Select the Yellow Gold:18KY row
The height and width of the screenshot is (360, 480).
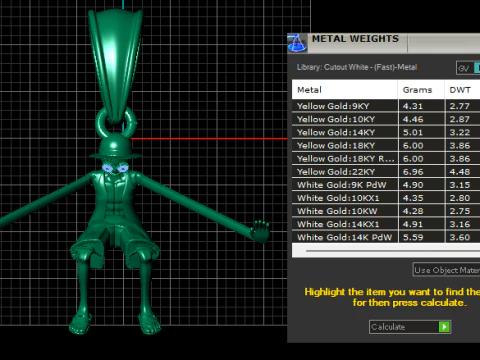point(386,145)
